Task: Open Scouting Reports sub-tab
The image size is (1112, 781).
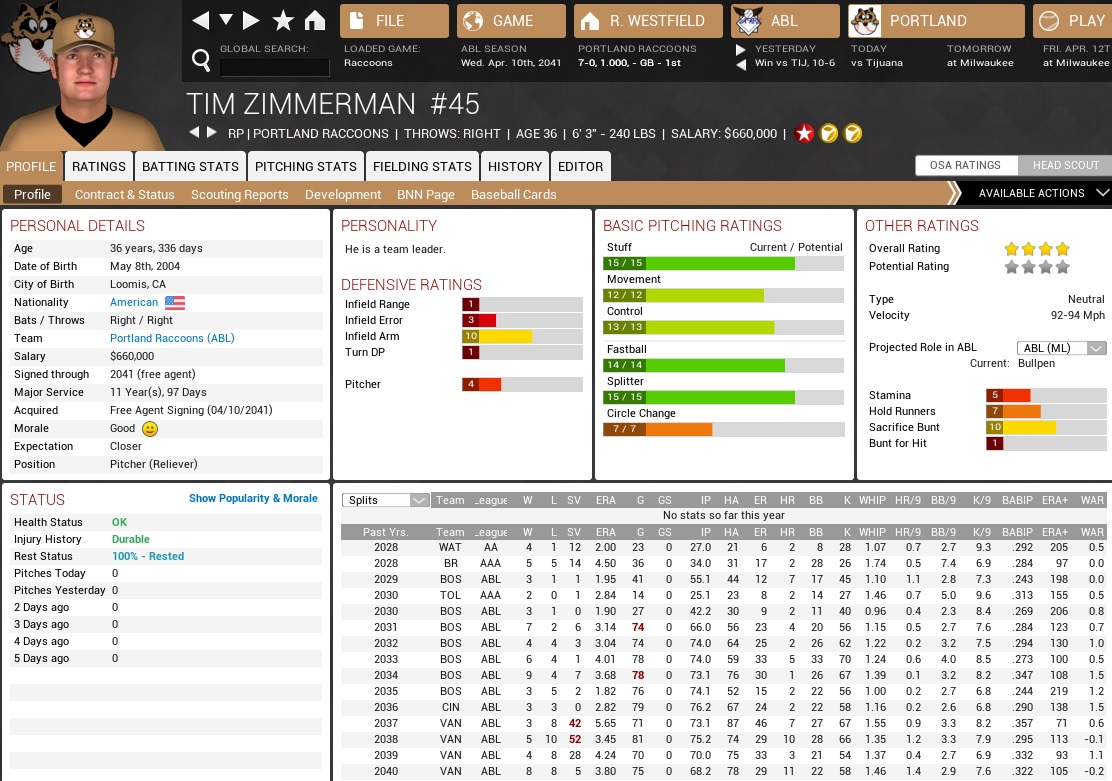Action: [x=240, y=194]
